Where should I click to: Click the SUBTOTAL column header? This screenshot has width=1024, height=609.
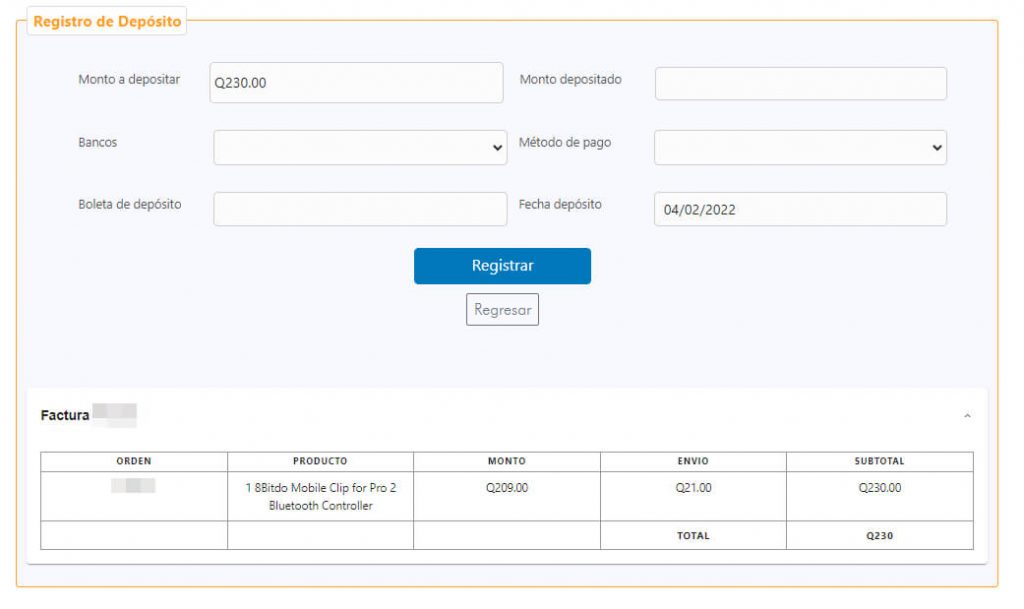[879, 461]
